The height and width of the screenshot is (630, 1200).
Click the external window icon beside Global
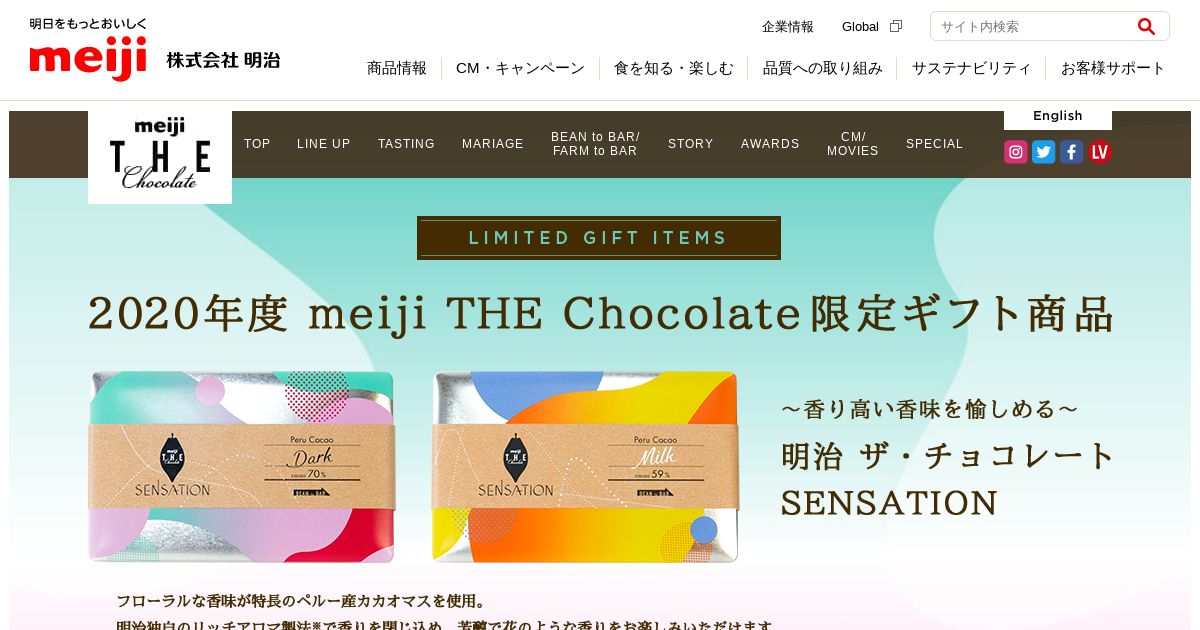tap(896, 26)
